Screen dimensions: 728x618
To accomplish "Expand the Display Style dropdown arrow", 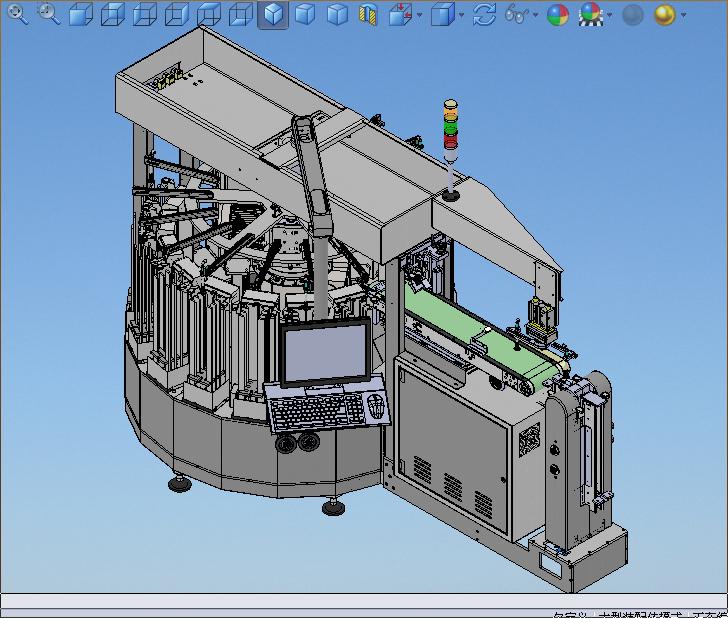I will click(x=461, y=15).
